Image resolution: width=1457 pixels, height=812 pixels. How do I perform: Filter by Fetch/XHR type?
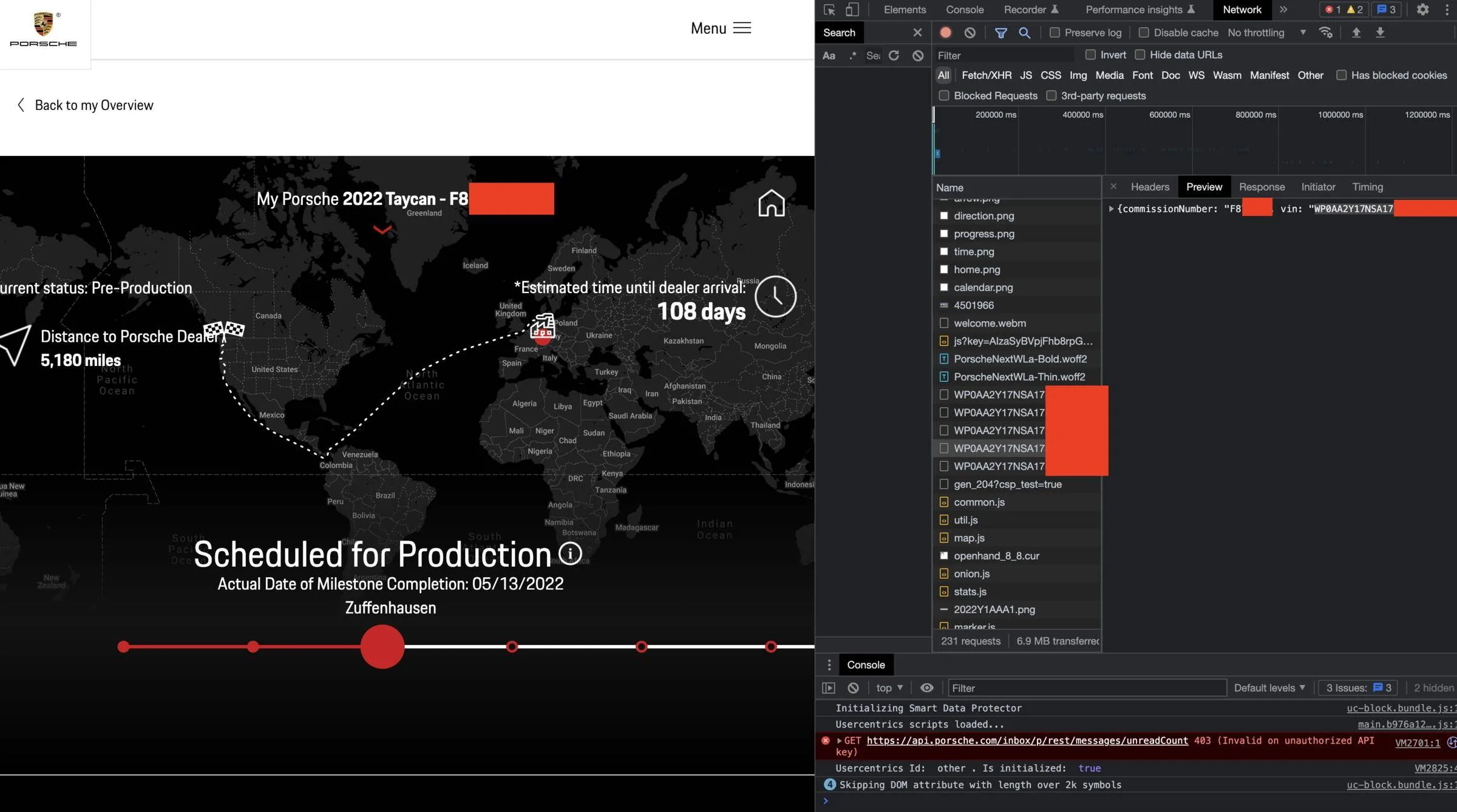tap(987, 75)
